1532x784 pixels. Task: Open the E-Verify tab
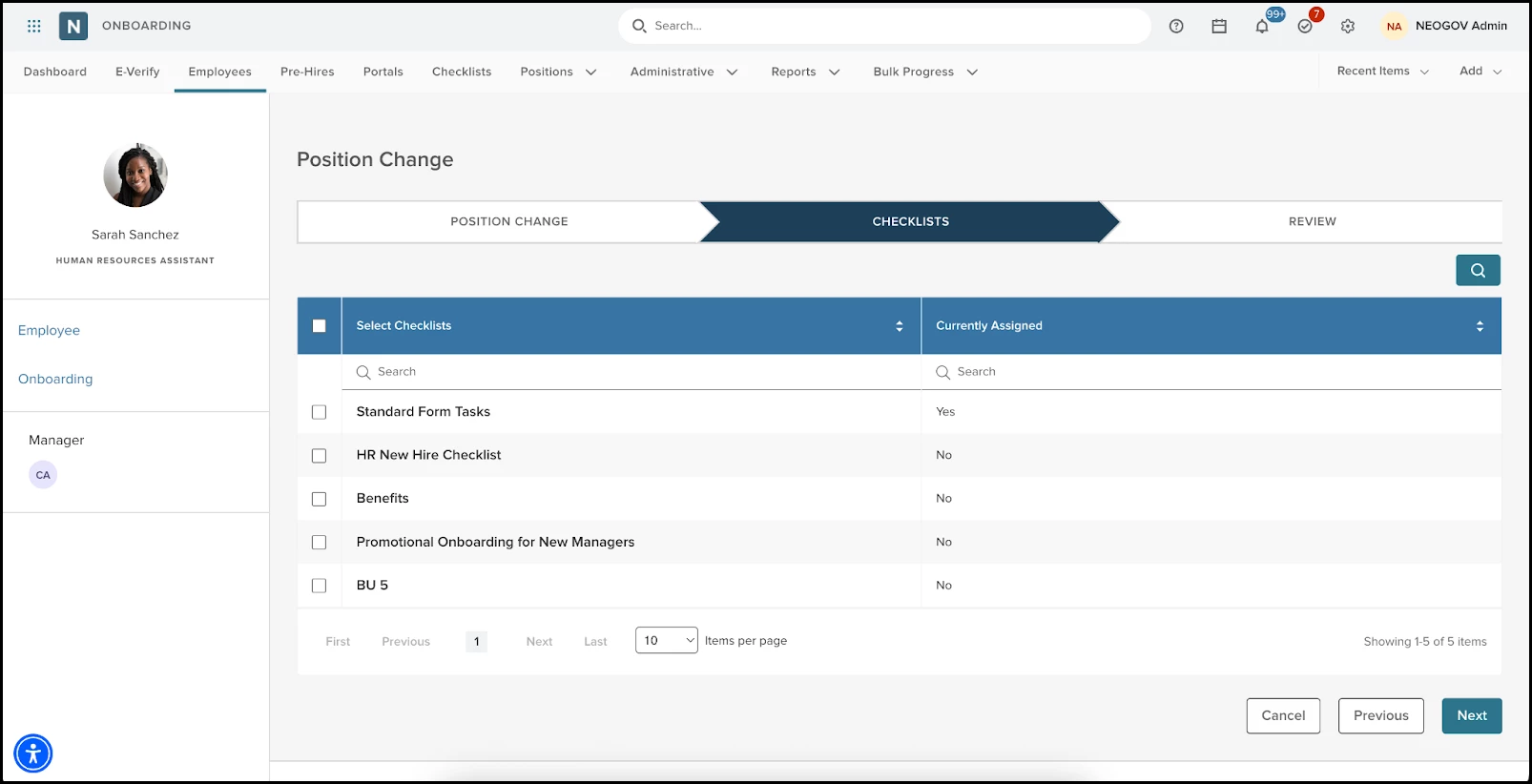(x=137, y=72)
